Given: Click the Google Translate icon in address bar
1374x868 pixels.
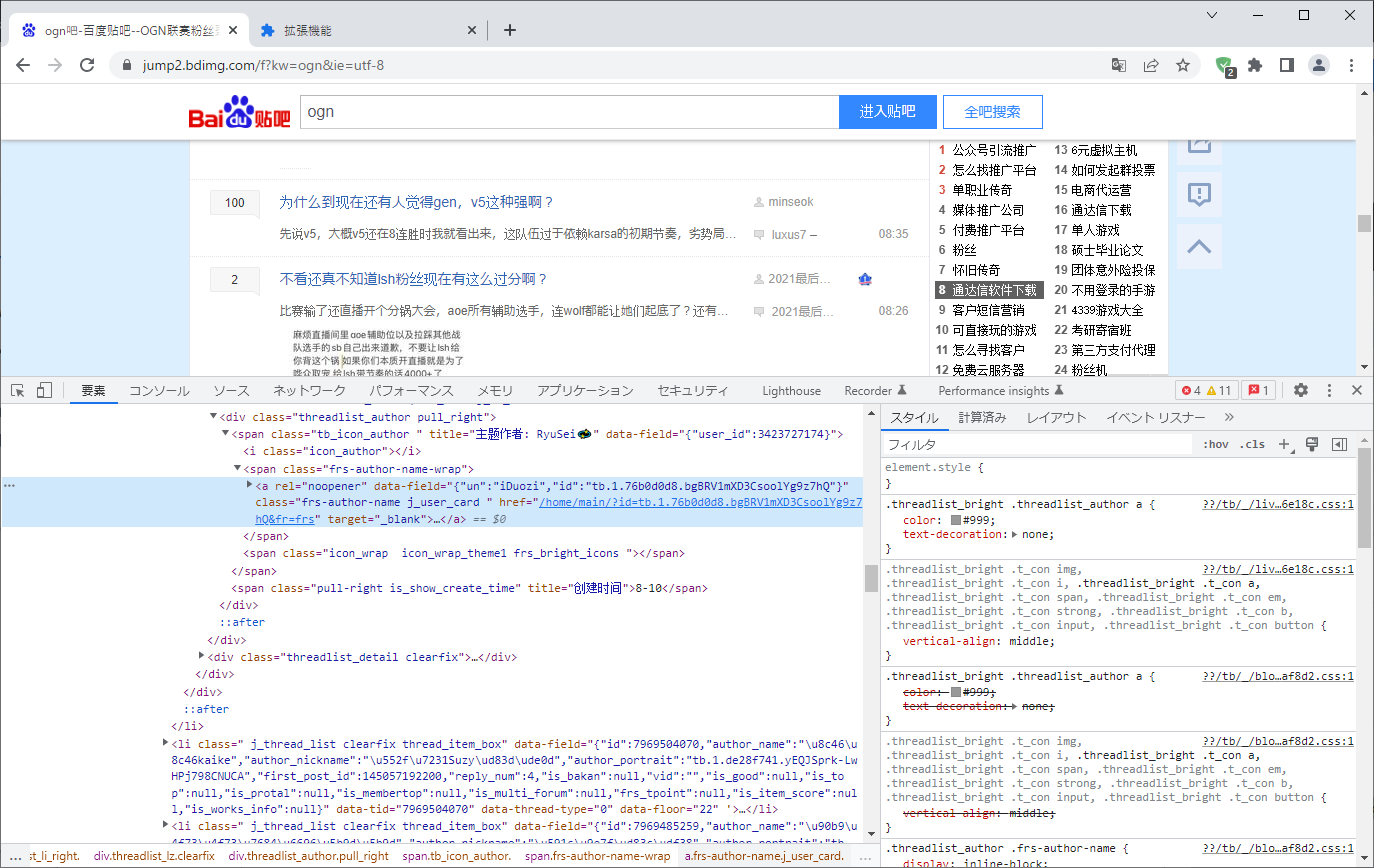Looking at the screenshot, I should (1119, 63).
